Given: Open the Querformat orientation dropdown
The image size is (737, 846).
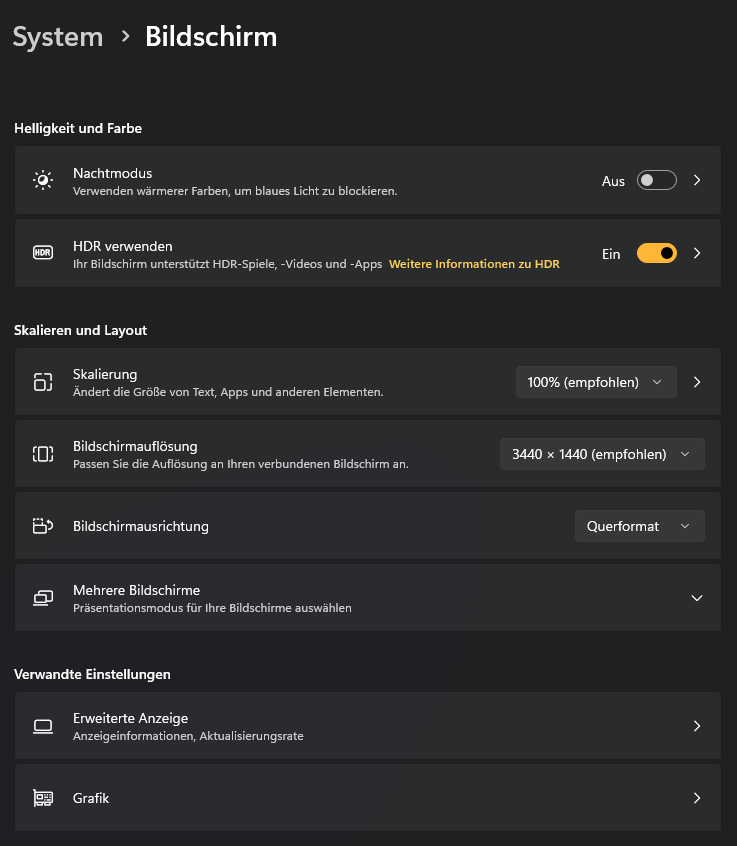Looking at the screenshot, I should point(639,526).
